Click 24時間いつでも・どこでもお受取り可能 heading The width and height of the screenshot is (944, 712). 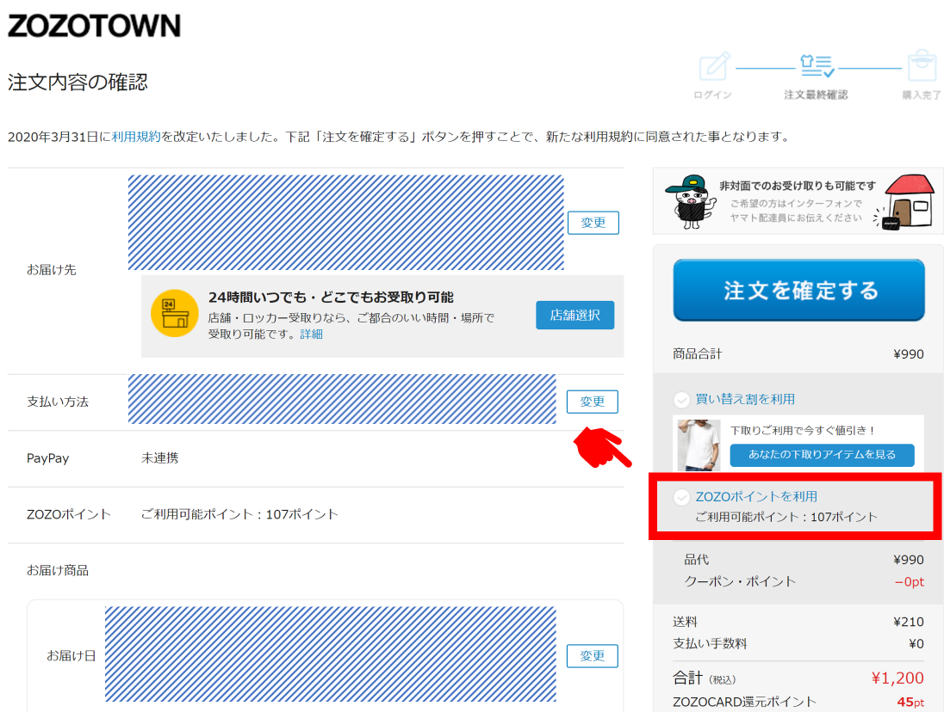(x=331, y=297)
